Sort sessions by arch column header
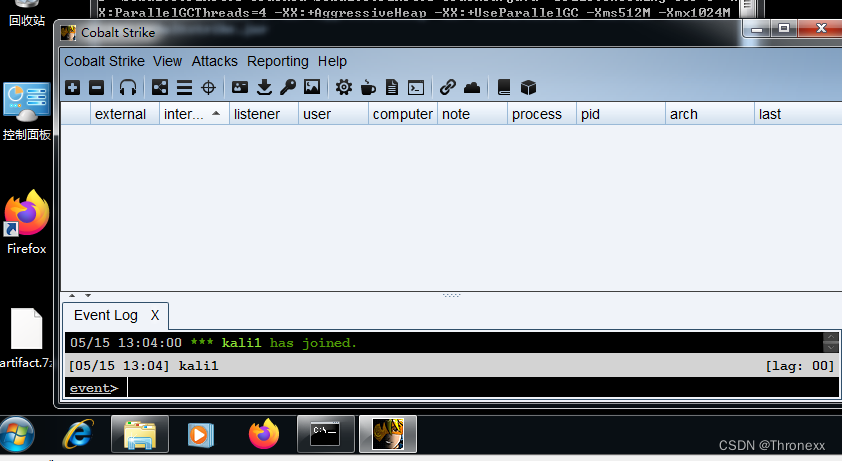The width and height of the screenshot is (842, 461). coord(710,114)
